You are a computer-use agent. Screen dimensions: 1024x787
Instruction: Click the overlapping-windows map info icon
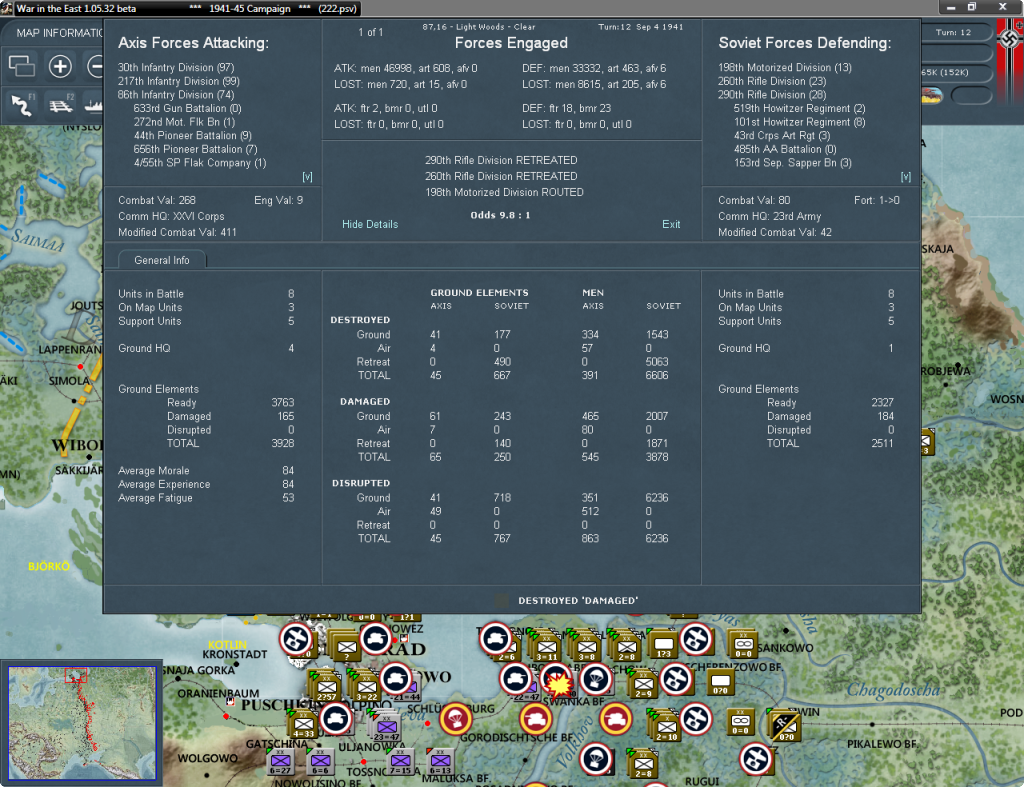click(x=22, y=66)
